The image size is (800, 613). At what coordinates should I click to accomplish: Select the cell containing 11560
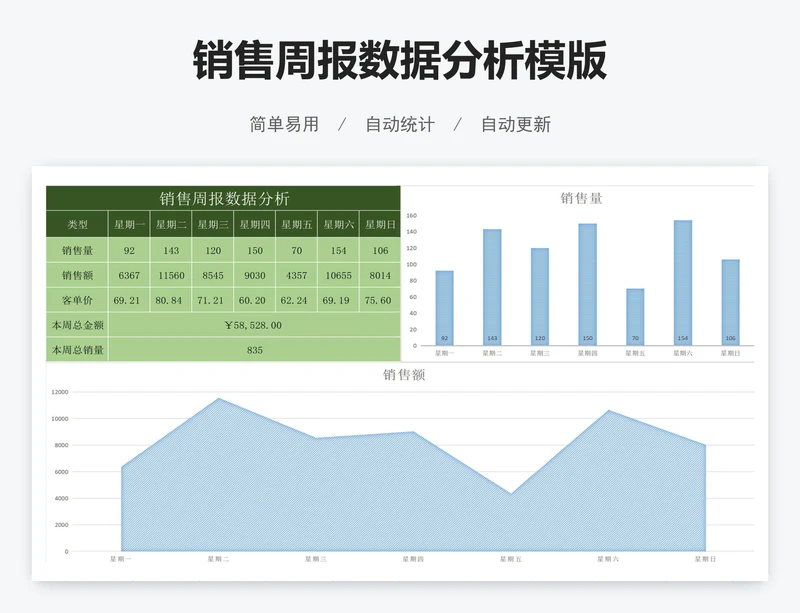(x=170, y=273)
